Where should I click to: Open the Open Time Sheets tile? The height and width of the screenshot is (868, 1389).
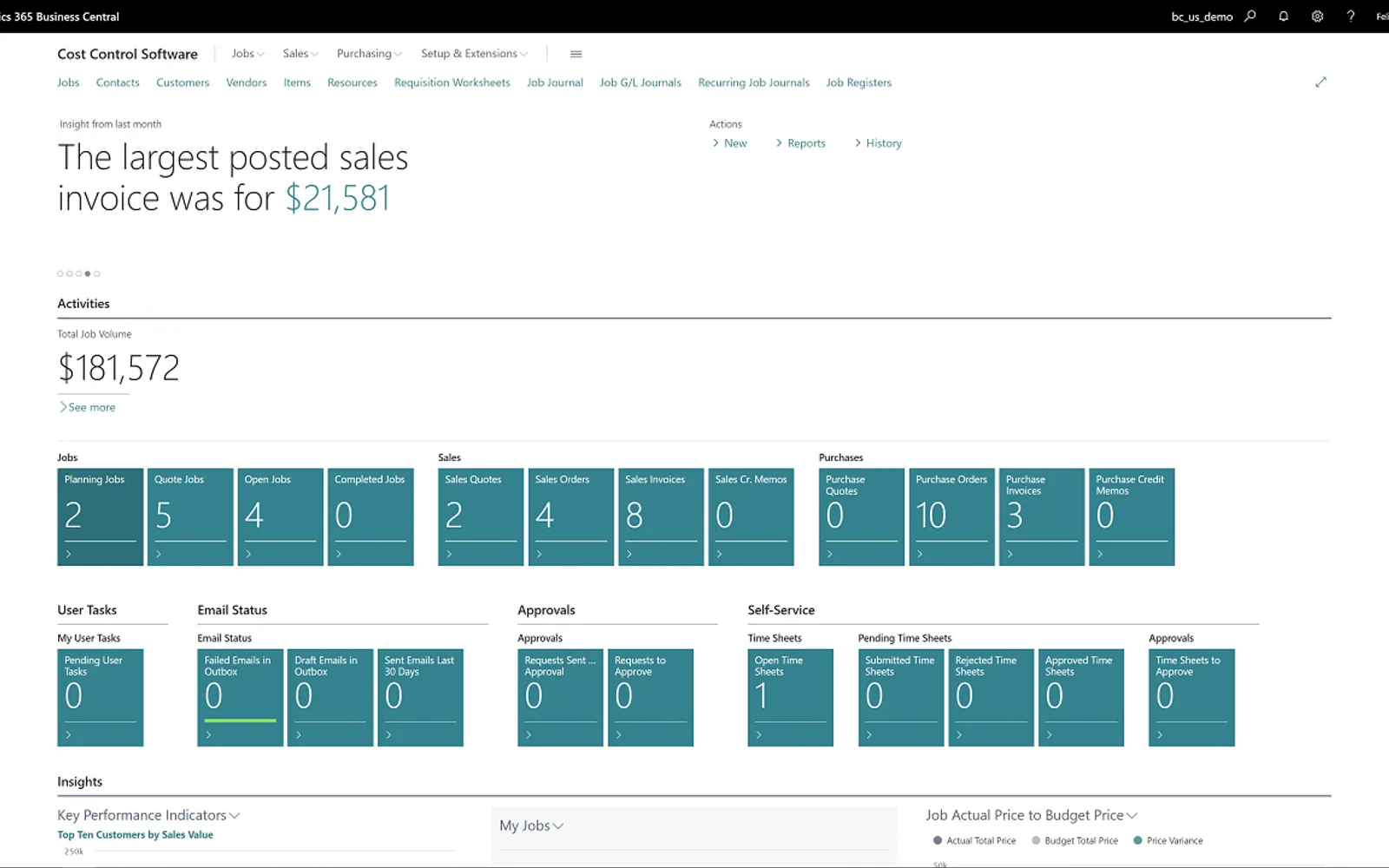(791, 698)
